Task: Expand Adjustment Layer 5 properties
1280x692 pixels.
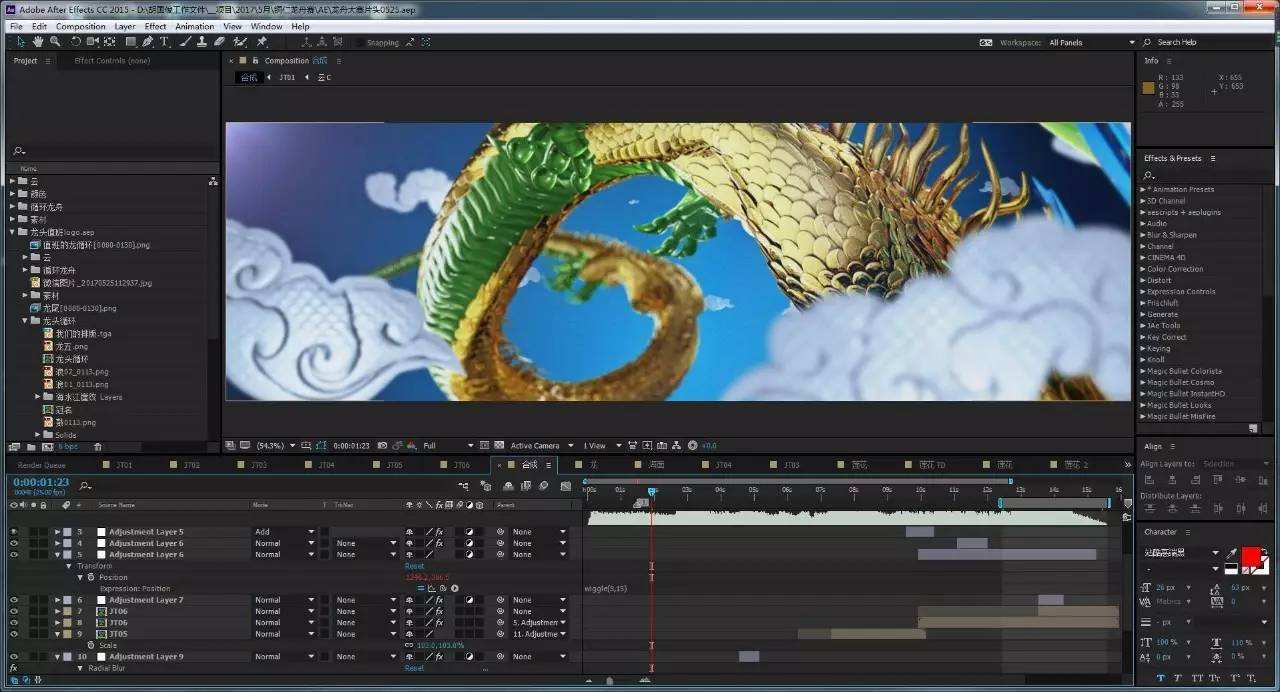Action: 58,532
